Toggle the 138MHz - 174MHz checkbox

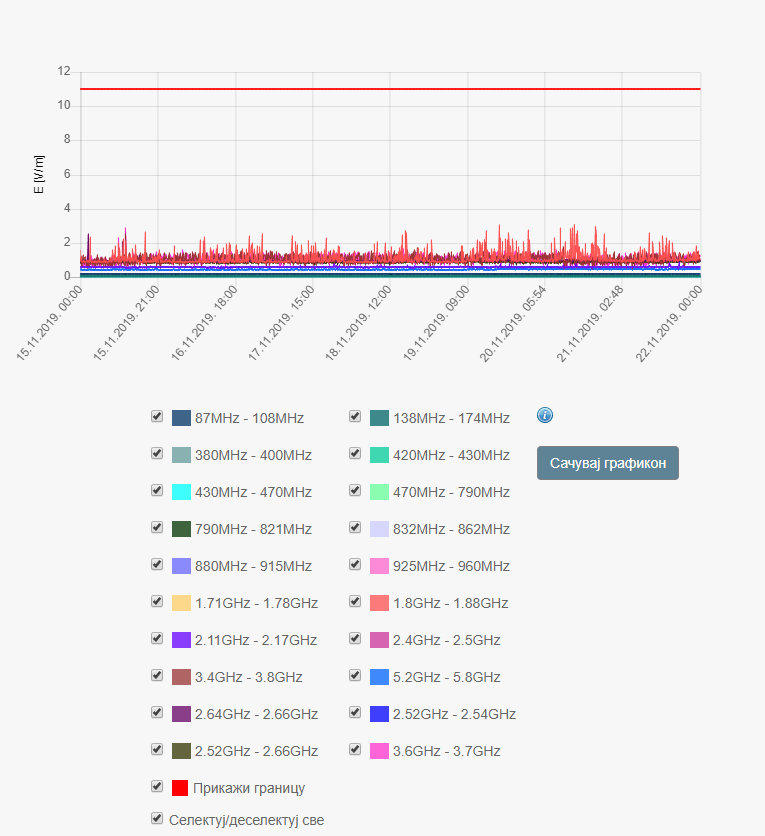point(355,417)
